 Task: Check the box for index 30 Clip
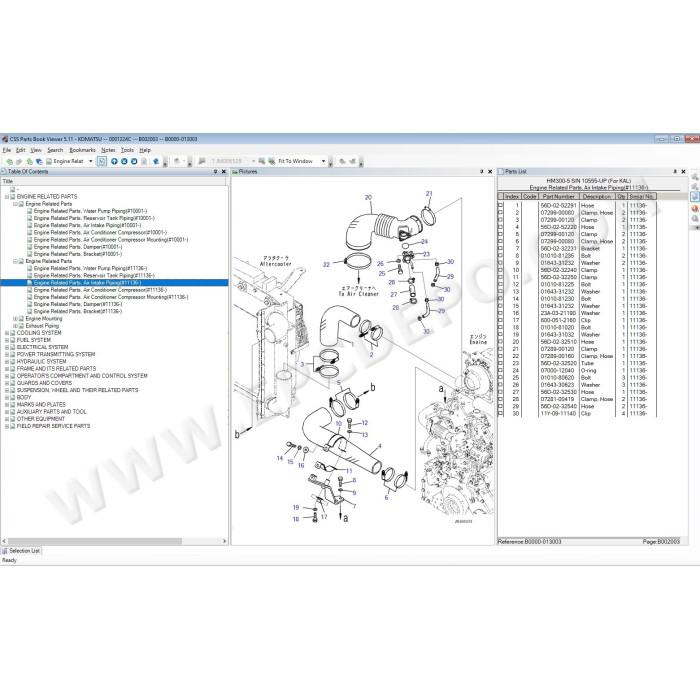(x=500, y=414)
